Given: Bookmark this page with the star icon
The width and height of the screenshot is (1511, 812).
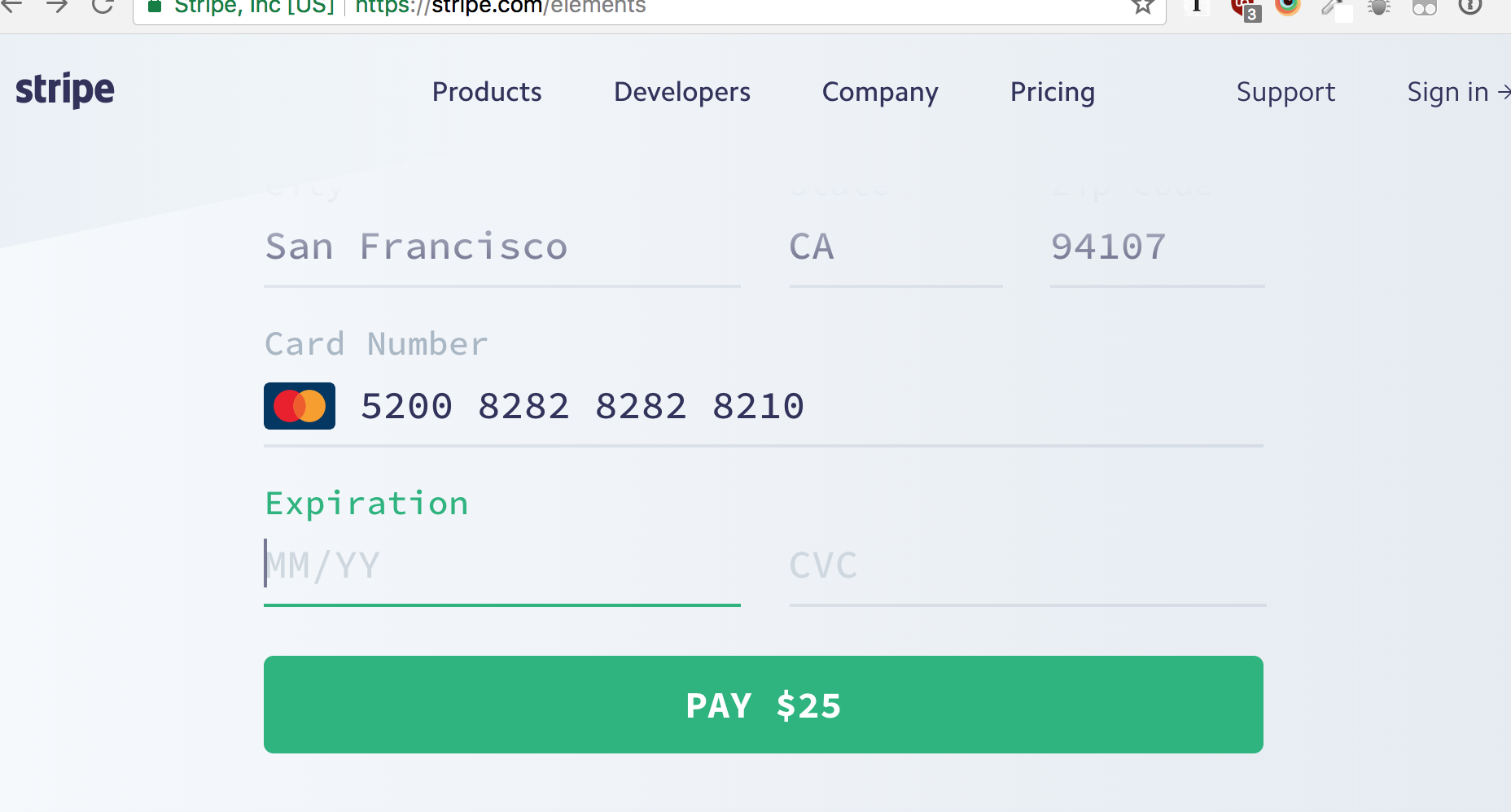Looking at the screenshot, I should (1143, 7).
